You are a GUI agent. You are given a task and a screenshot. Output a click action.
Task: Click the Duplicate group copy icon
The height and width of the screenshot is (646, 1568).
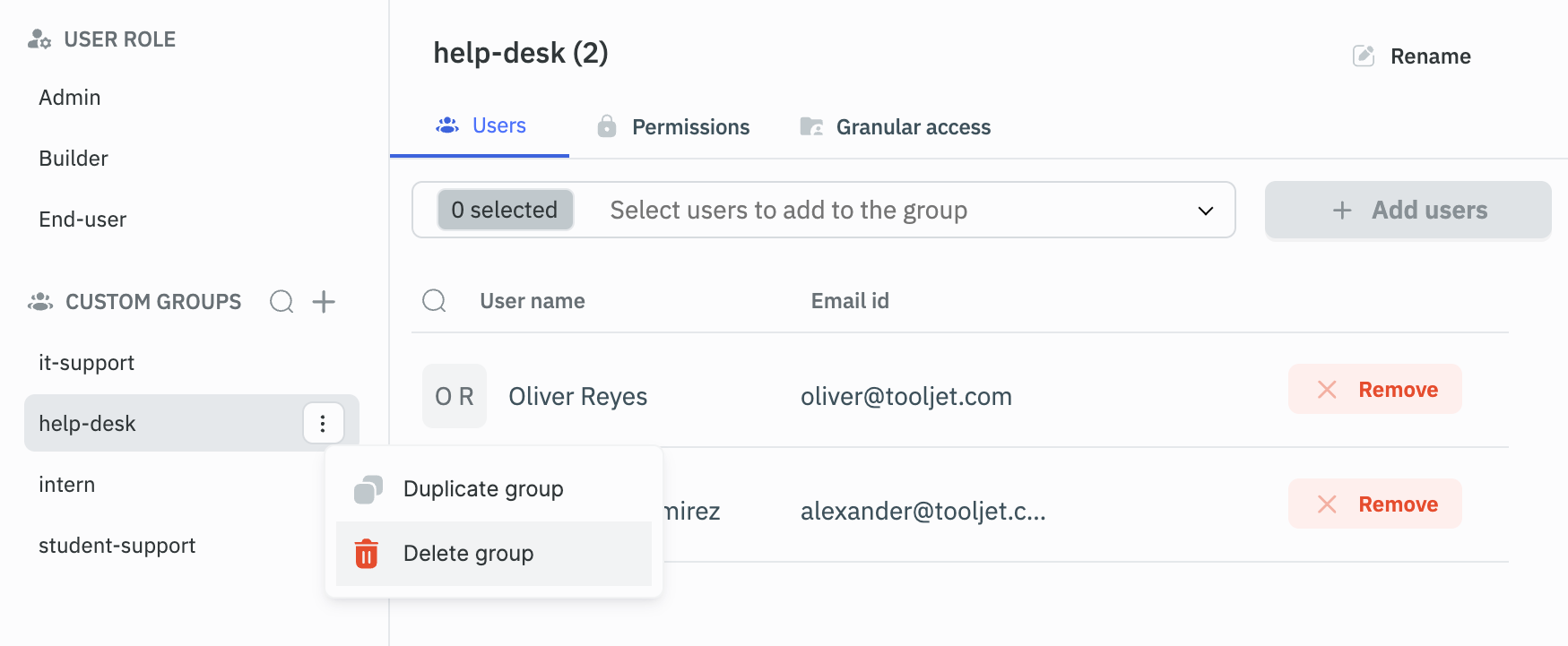(368, 489)
